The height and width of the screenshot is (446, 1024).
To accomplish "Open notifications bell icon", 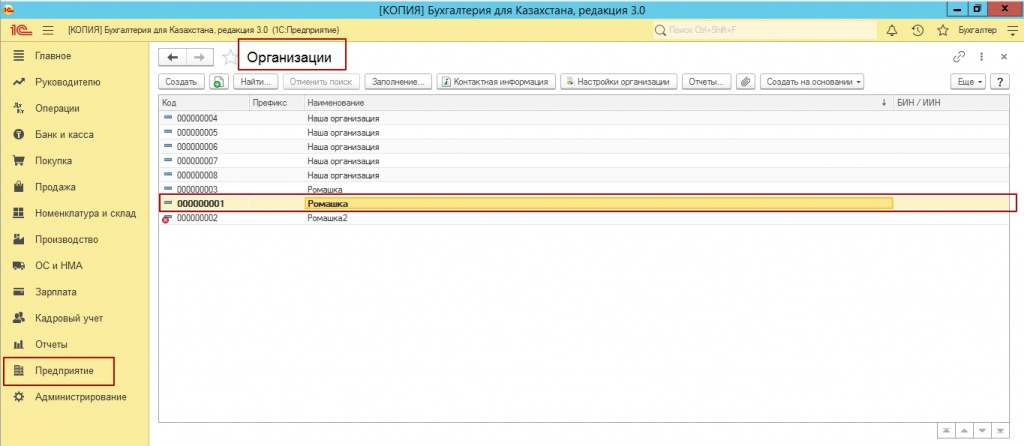I will pos(892,30).
